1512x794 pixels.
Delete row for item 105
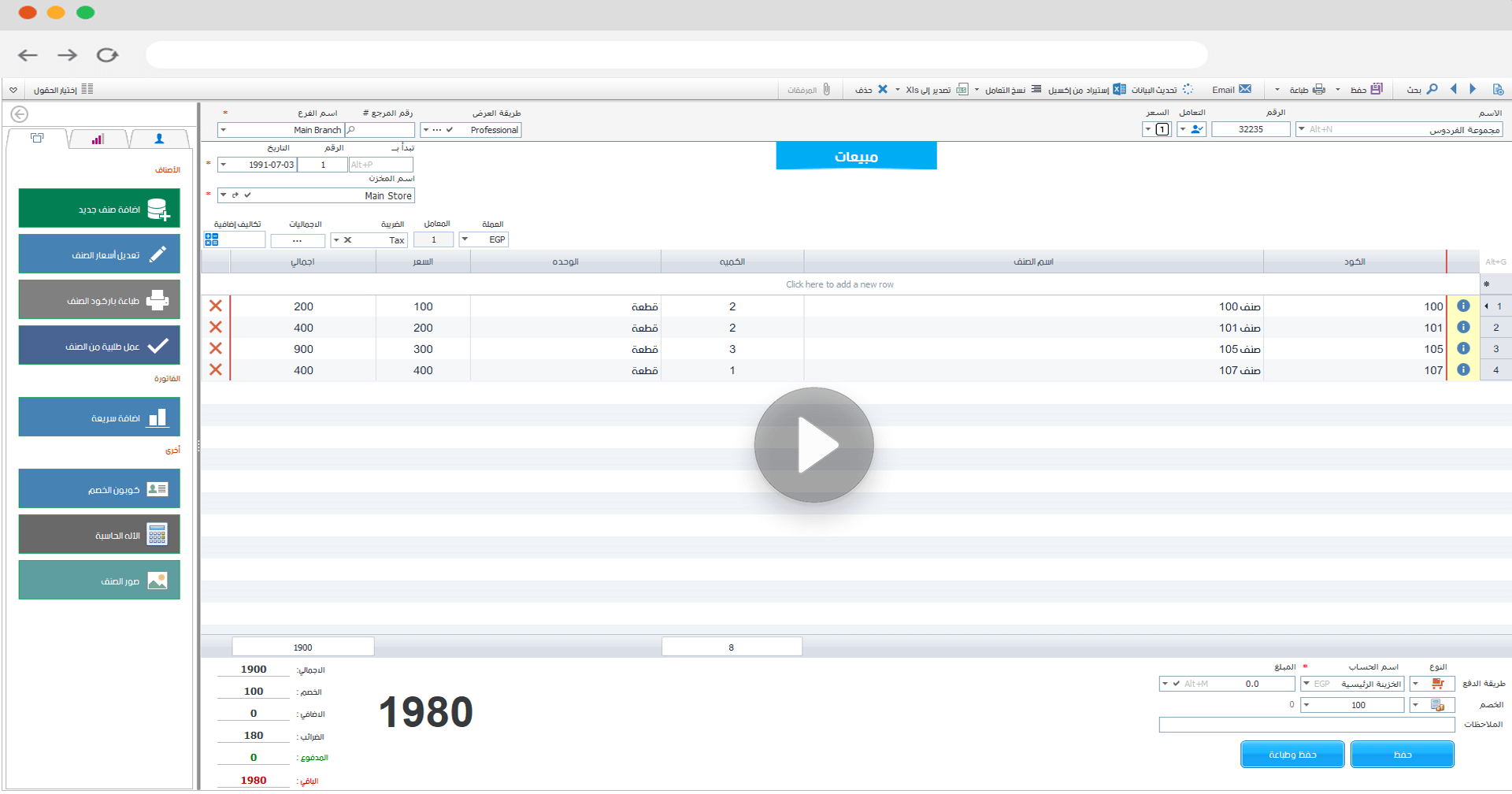(x=215, y=348)
